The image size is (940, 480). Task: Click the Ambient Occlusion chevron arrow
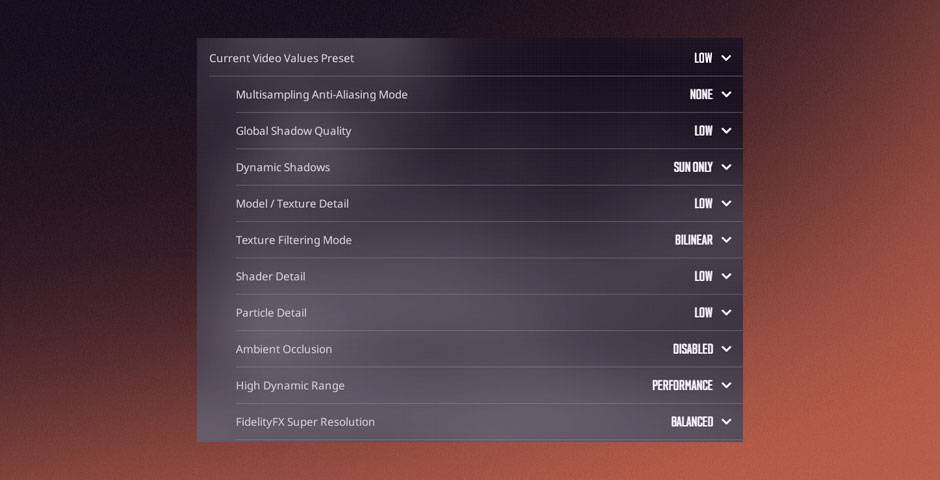coord(726,349)
